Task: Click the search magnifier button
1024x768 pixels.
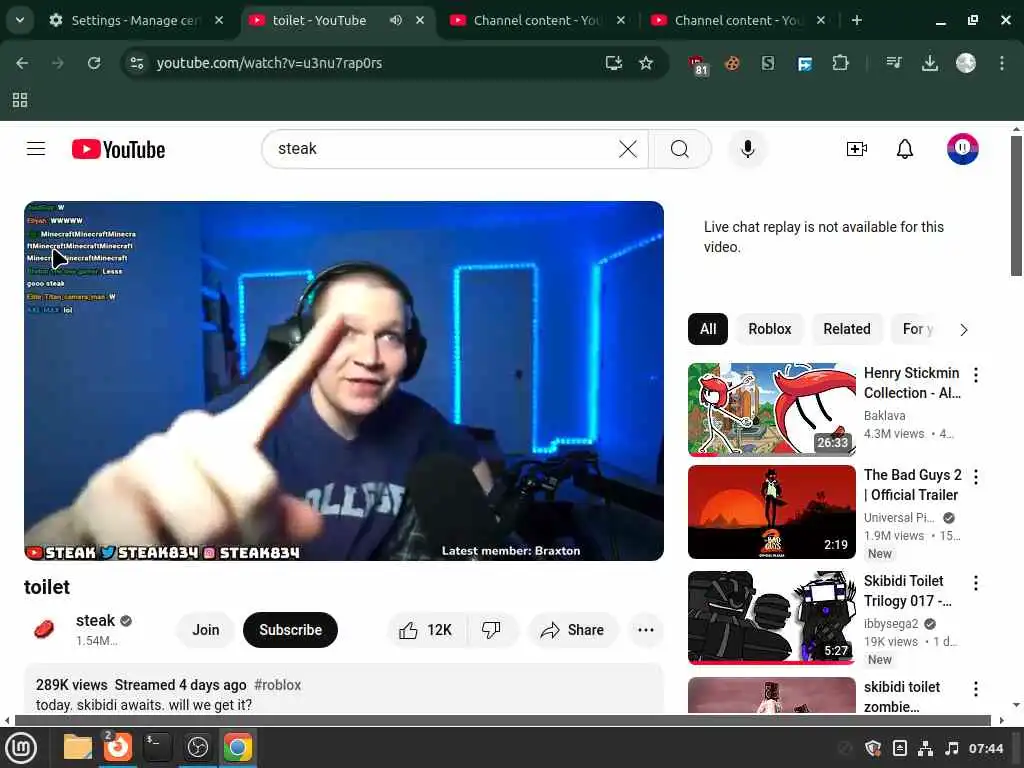Action: pyautogui.click(x=680, y=150)
